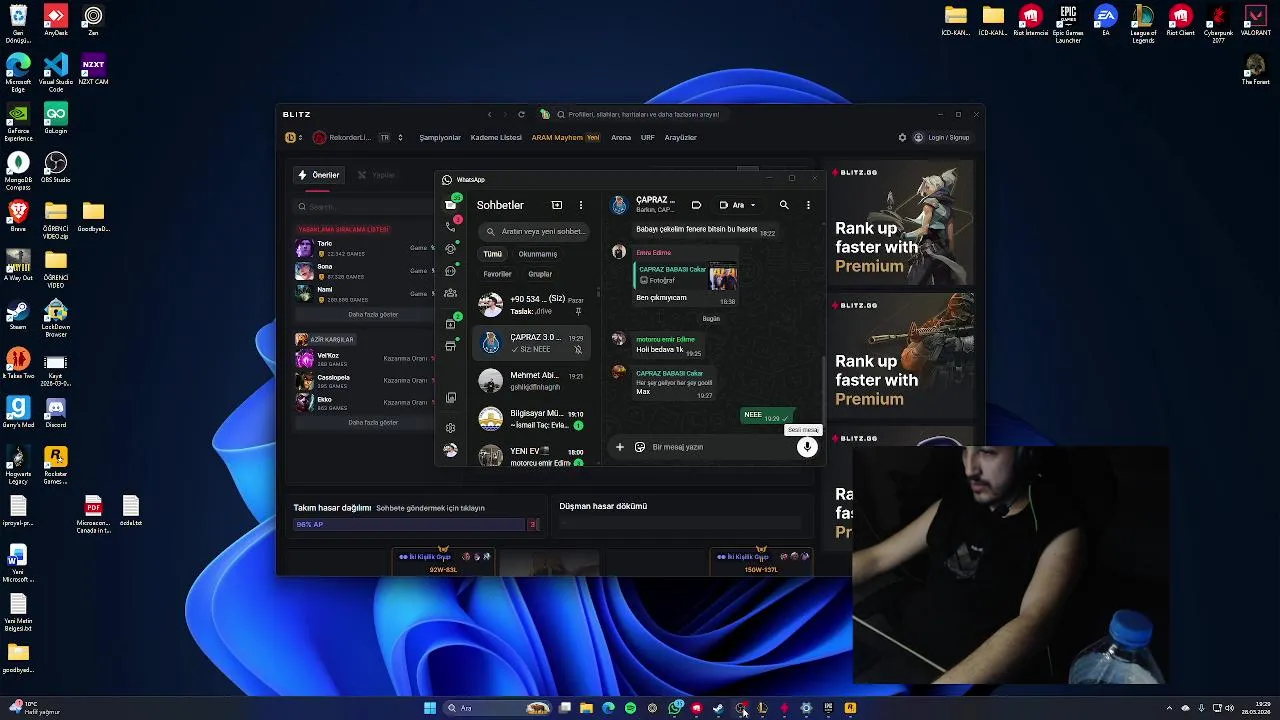The height and width of the screenshot is (720, 1280).
Task: Open WhatsApp settings gear icon
Action: (x=451, y=428)
